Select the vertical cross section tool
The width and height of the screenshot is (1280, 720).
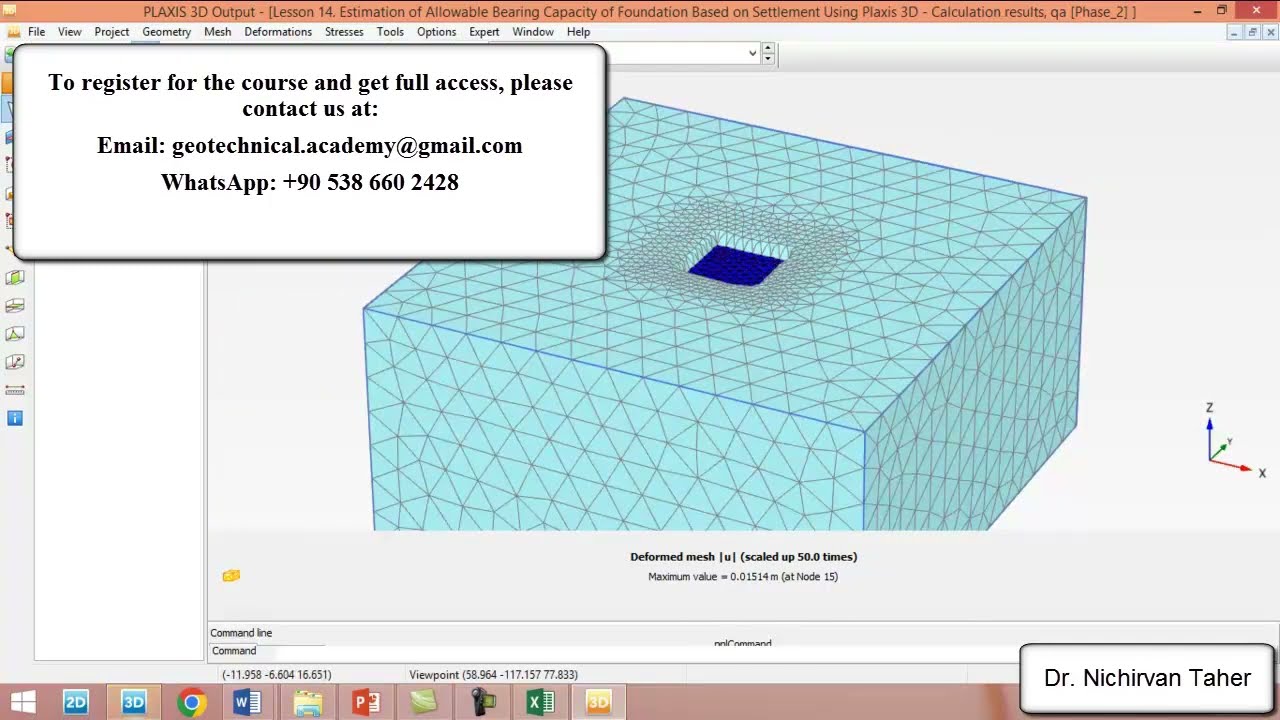[x=15, y=278]
